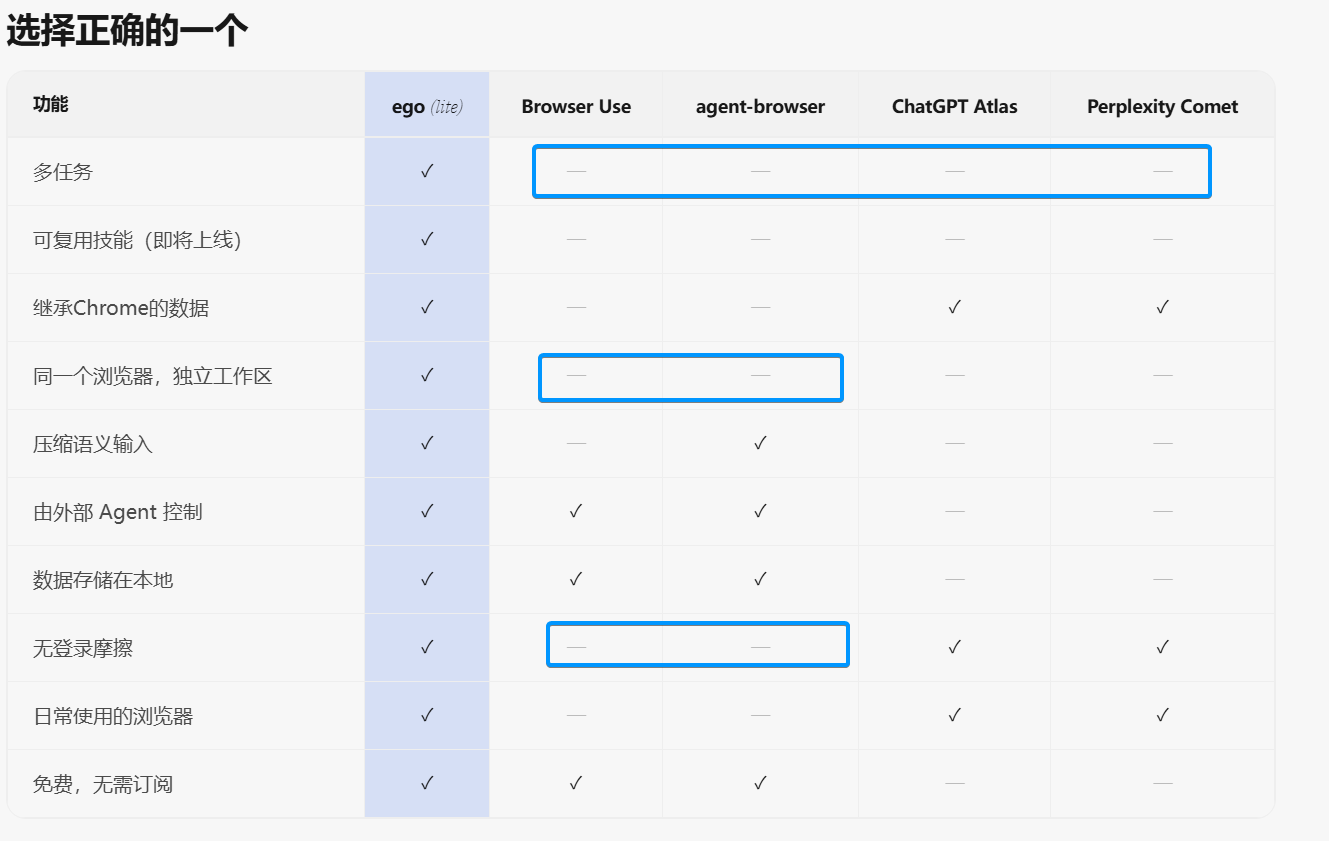Viewport: 1329px width, 841px height.
Task: Select the Browser Use column header
Action: pyautogui.click(x=576, y=107)
